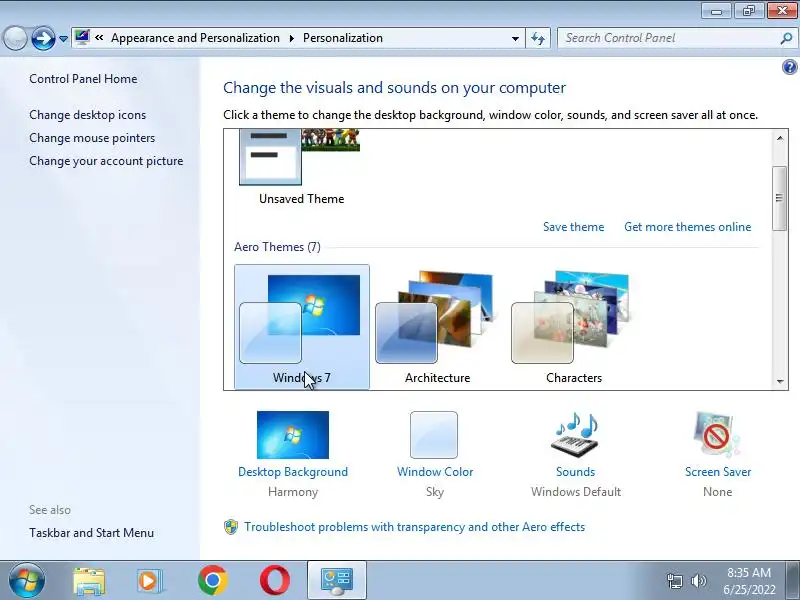Click the Save theme link
The width and height of the screenshot is (800, 600).
(573, 227)
